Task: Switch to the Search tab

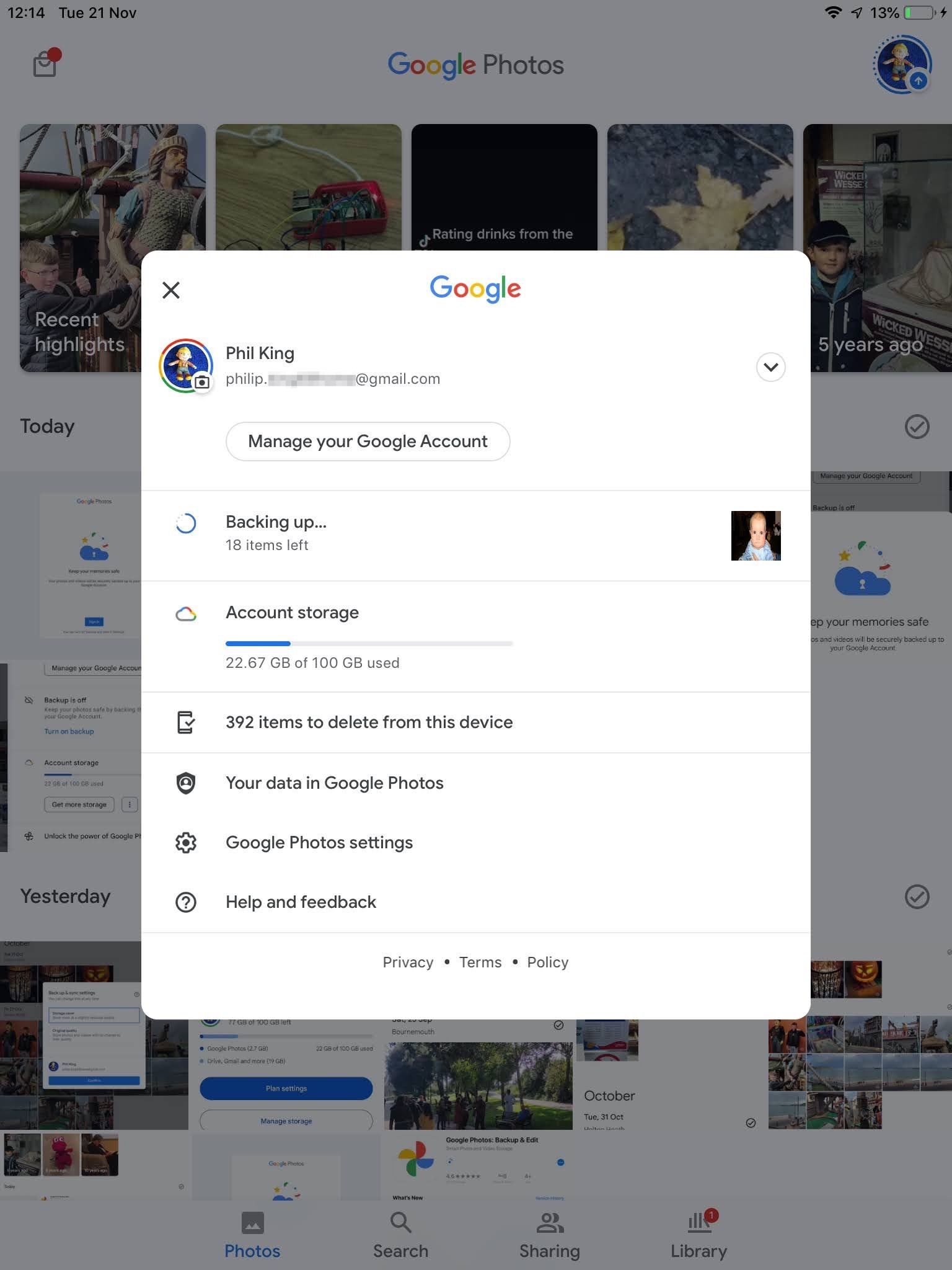Action: (400, 1236)
